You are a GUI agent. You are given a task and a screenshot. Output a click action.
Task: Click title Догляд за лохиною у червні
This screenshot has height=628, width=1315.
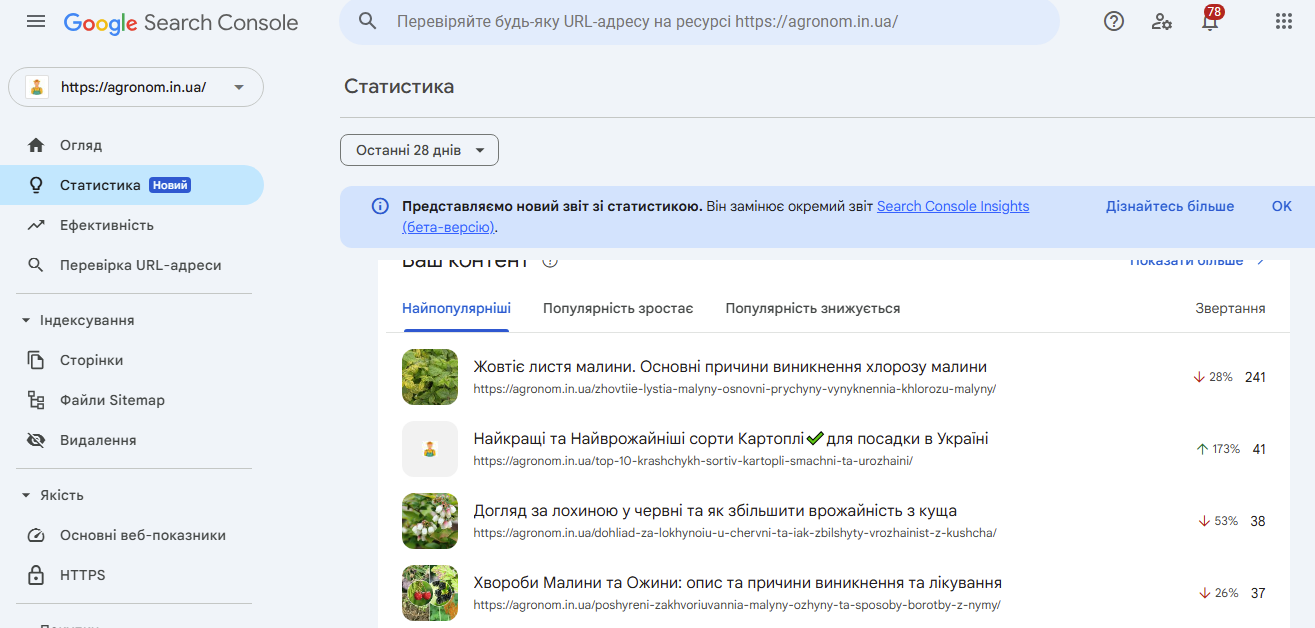pos(715,510)
